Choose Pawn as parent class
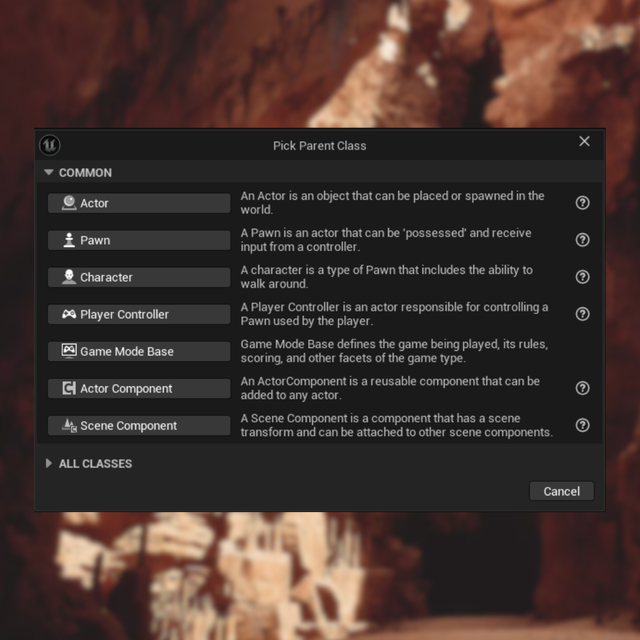Image resolution: width=640 pixels, height=640 pixels. pos(139,240)
